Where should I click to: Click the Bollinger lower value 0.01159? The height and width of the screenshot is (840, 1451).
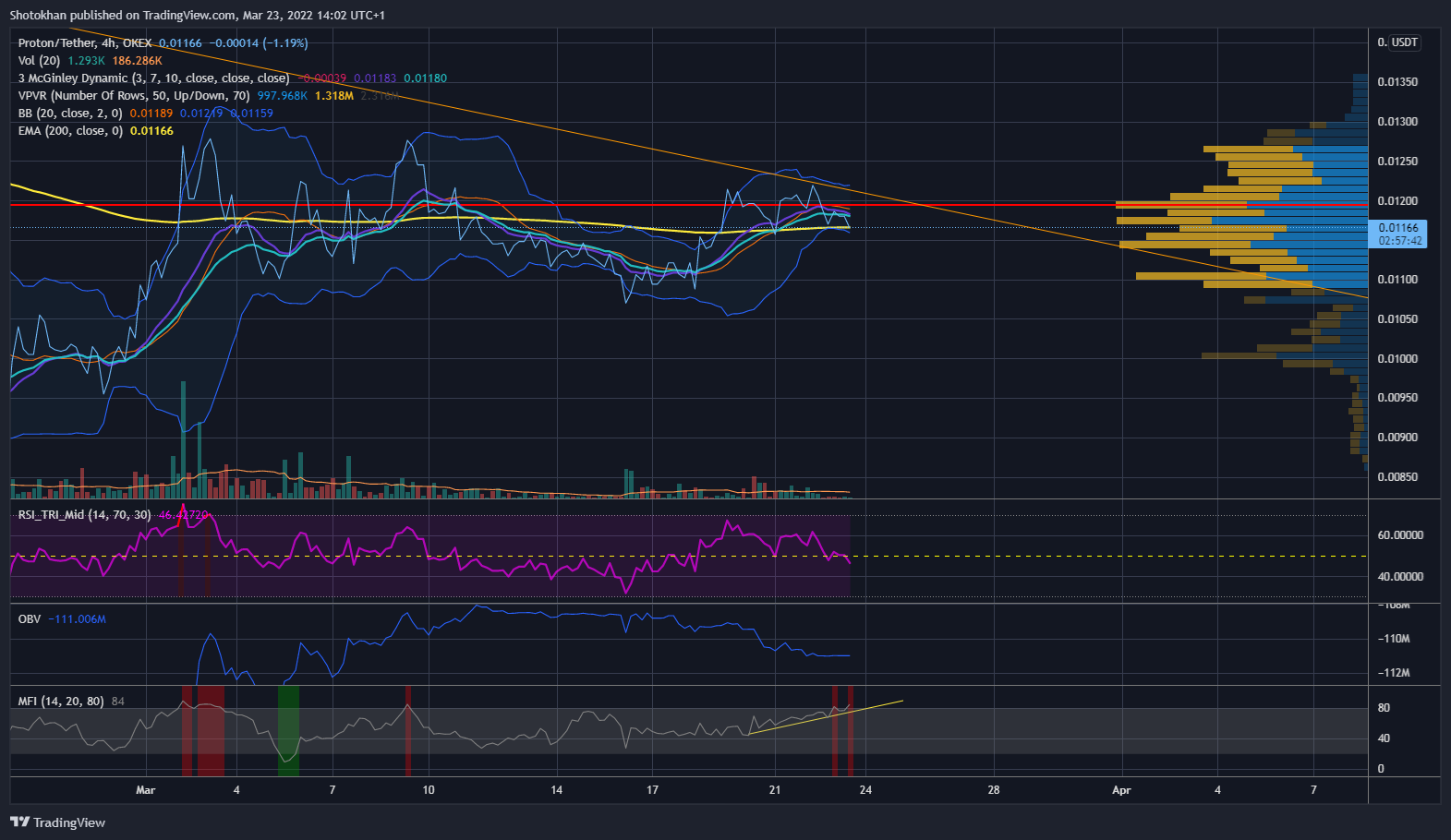pyautogui.click(x=251, y=114)
